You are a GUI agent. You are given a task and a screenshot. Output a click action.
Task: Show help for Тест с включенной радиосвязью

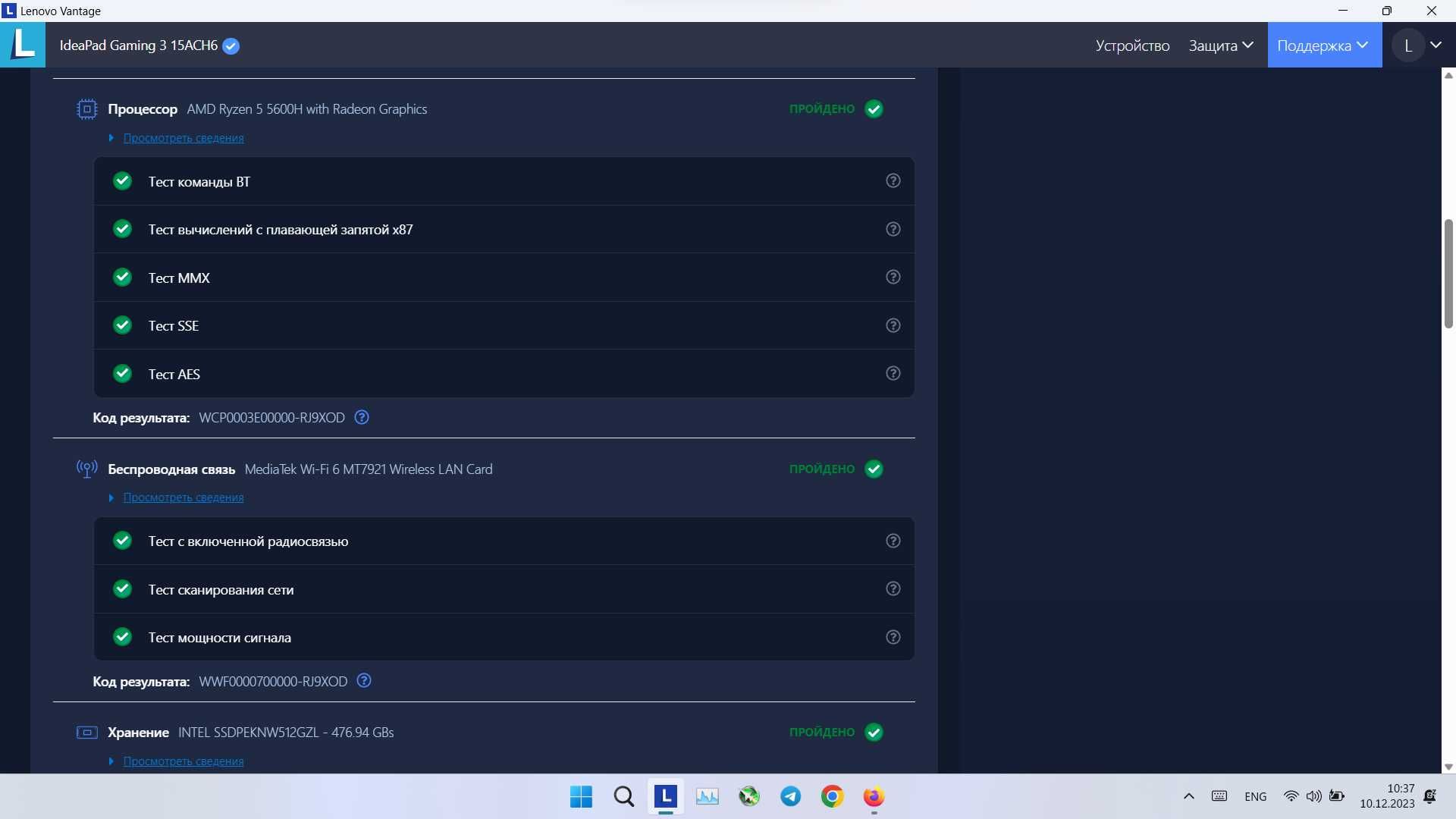[x=893, y=541]
